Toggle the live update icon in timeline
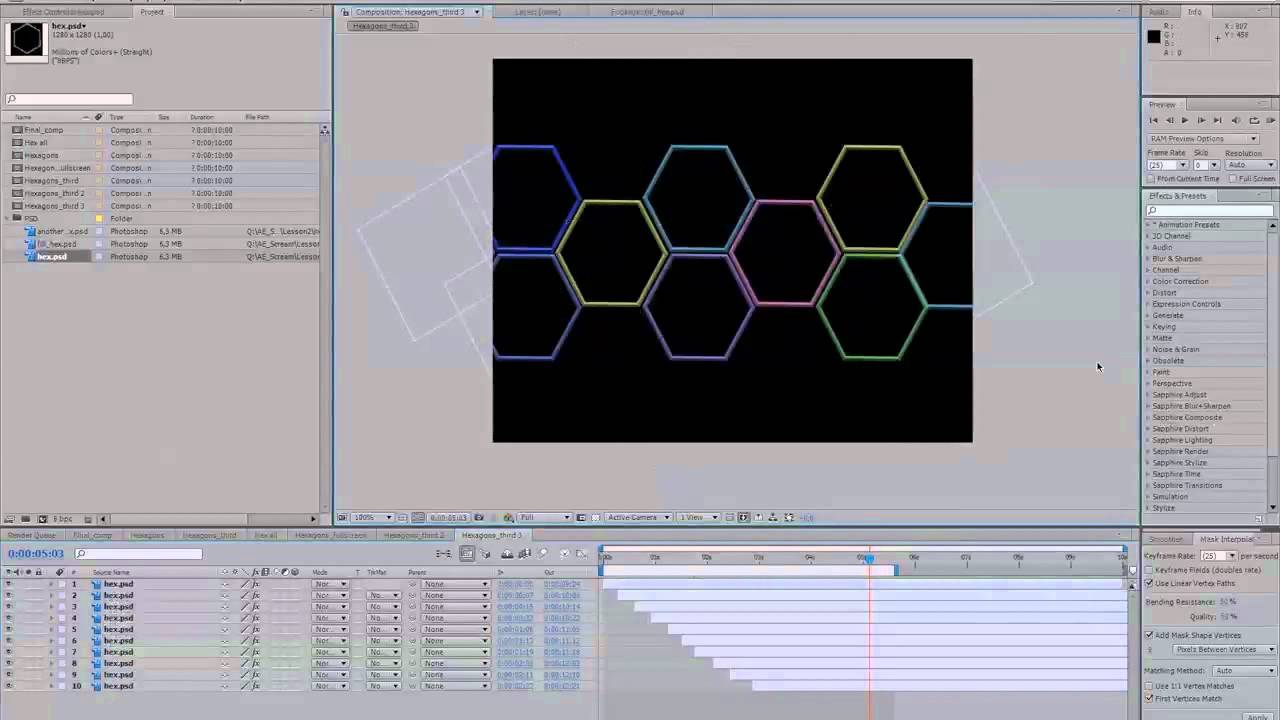This screenshot has width=1280, height=720. click(466, 554)
